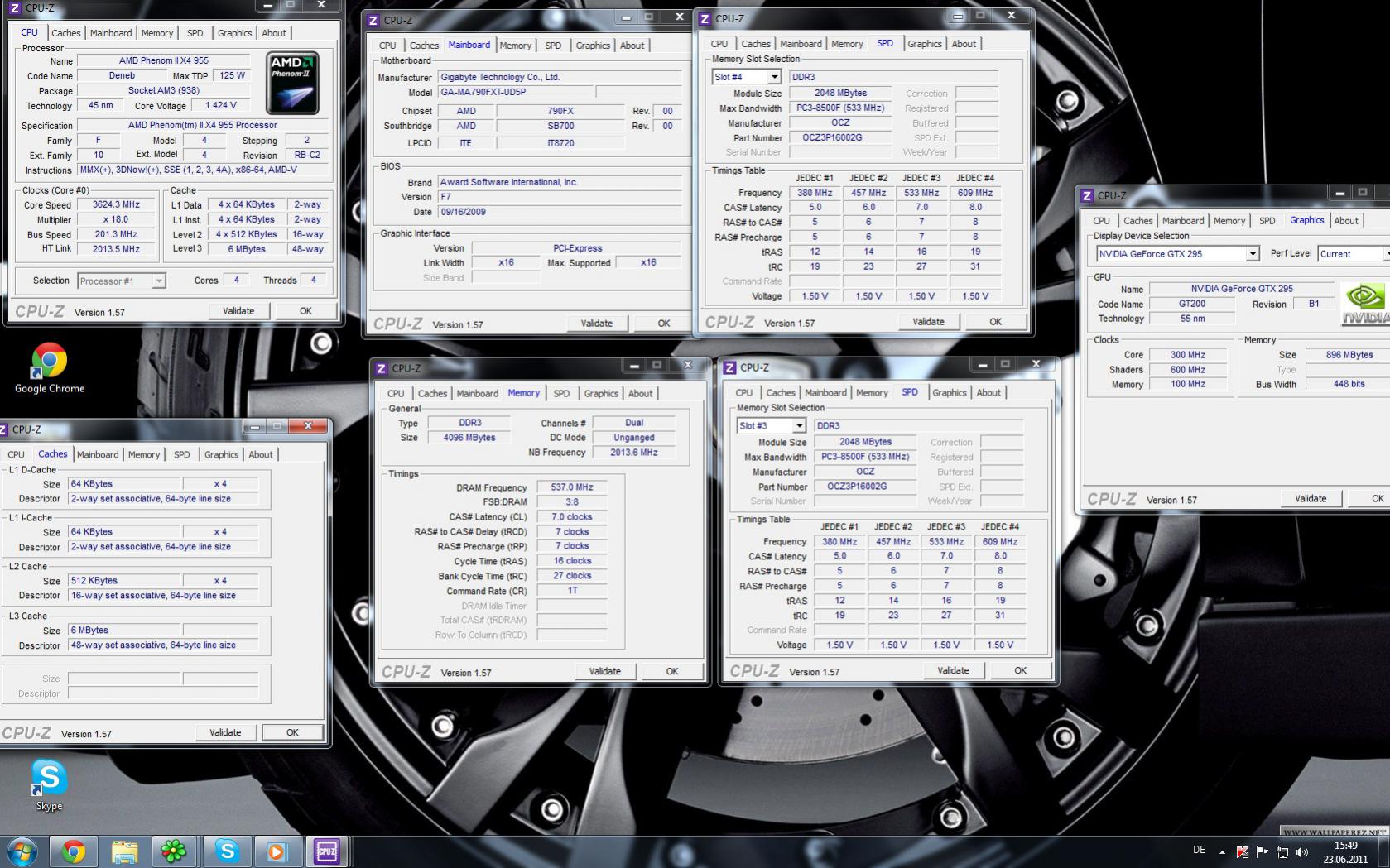
Task: Click the memory size value '4096 MBytes'
Action: coord(469,438)
